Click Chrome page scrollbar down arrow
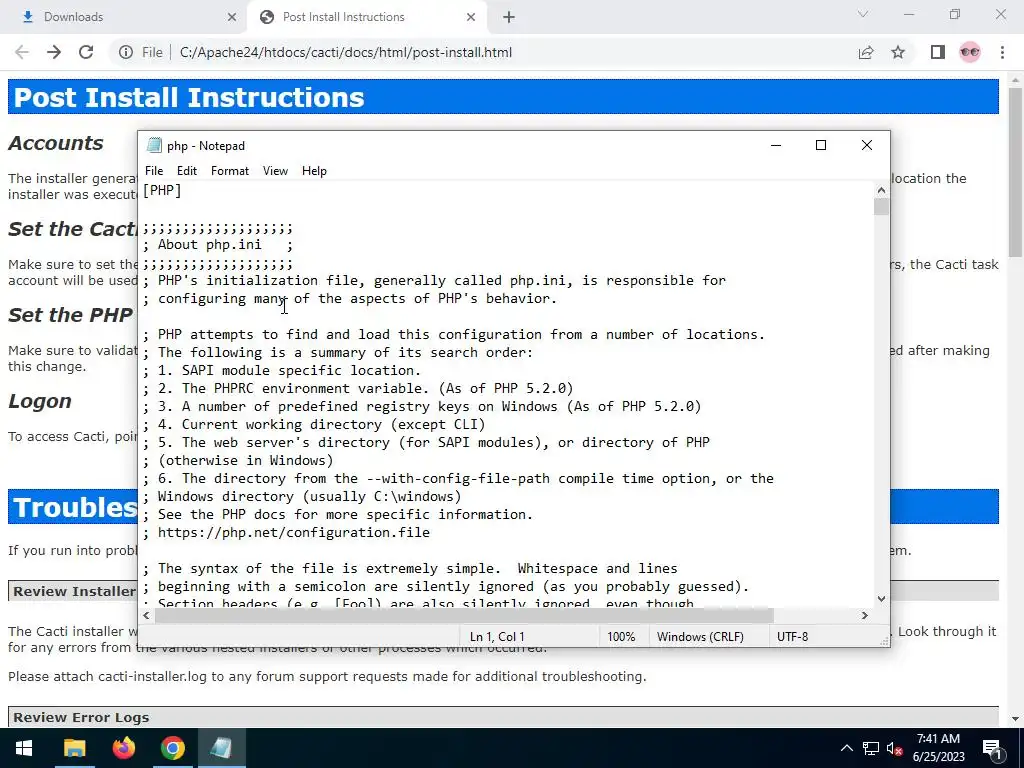 (1015, 719)
